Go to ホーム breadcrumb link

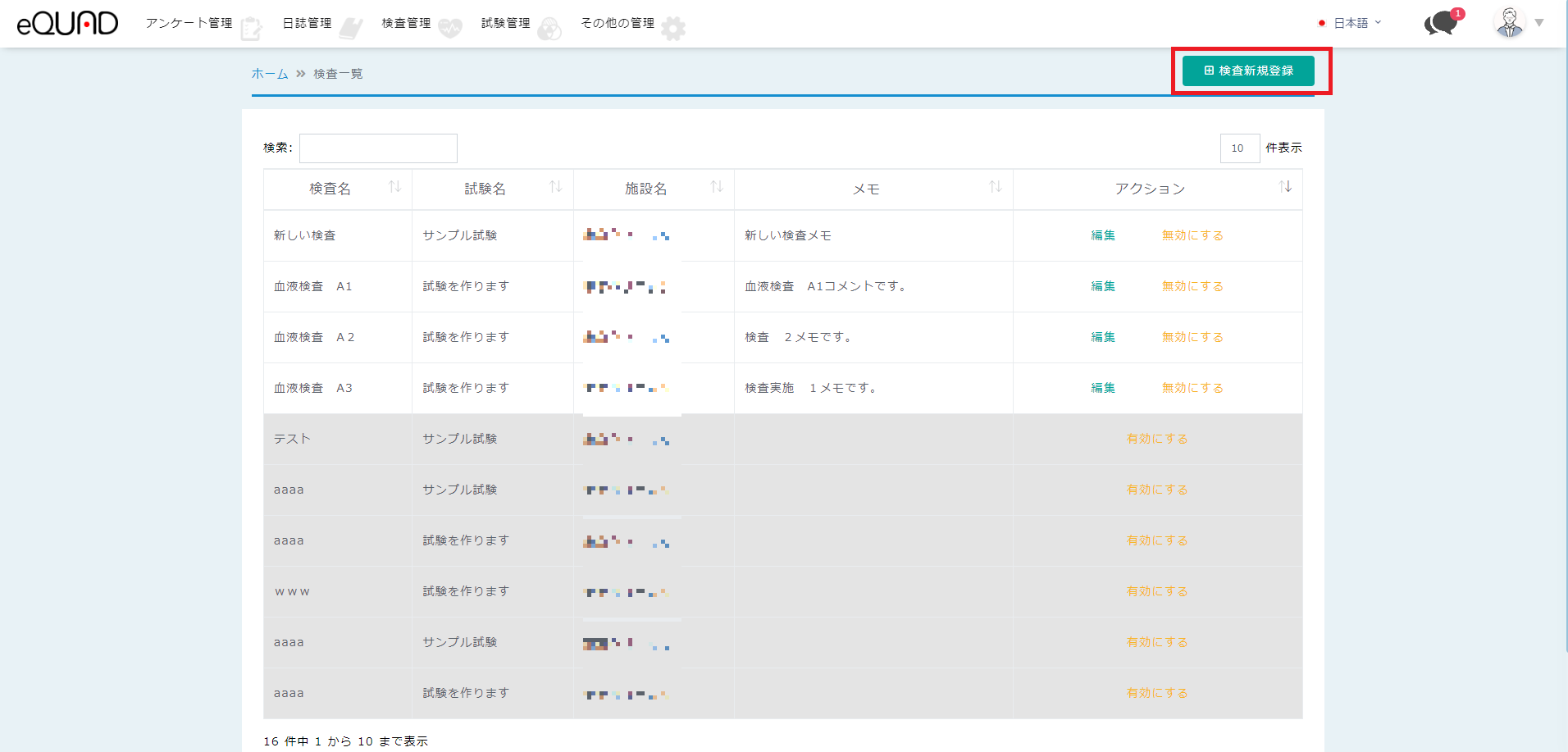click(269, 74)
